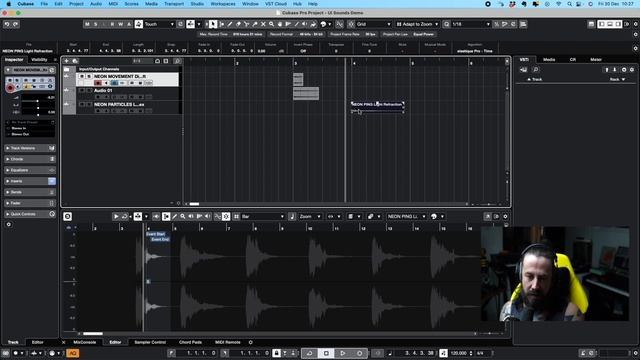The image size is (640, 360).
Task: Open the Zoom mode dropdown in sample editor
Action: click(x=310, y=216)
